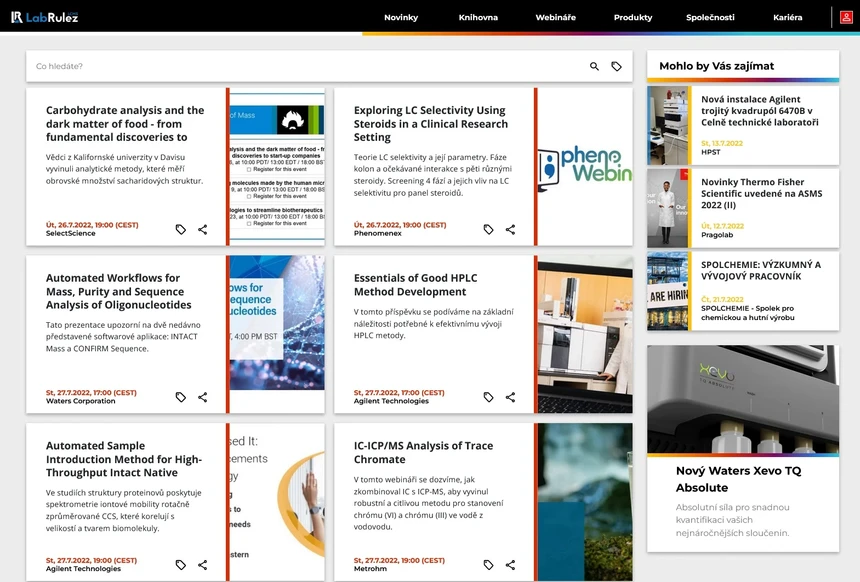
Task: Open Novinky Thermo Fisher Scientific ASMS article
Action: click(x=761, y=194)
